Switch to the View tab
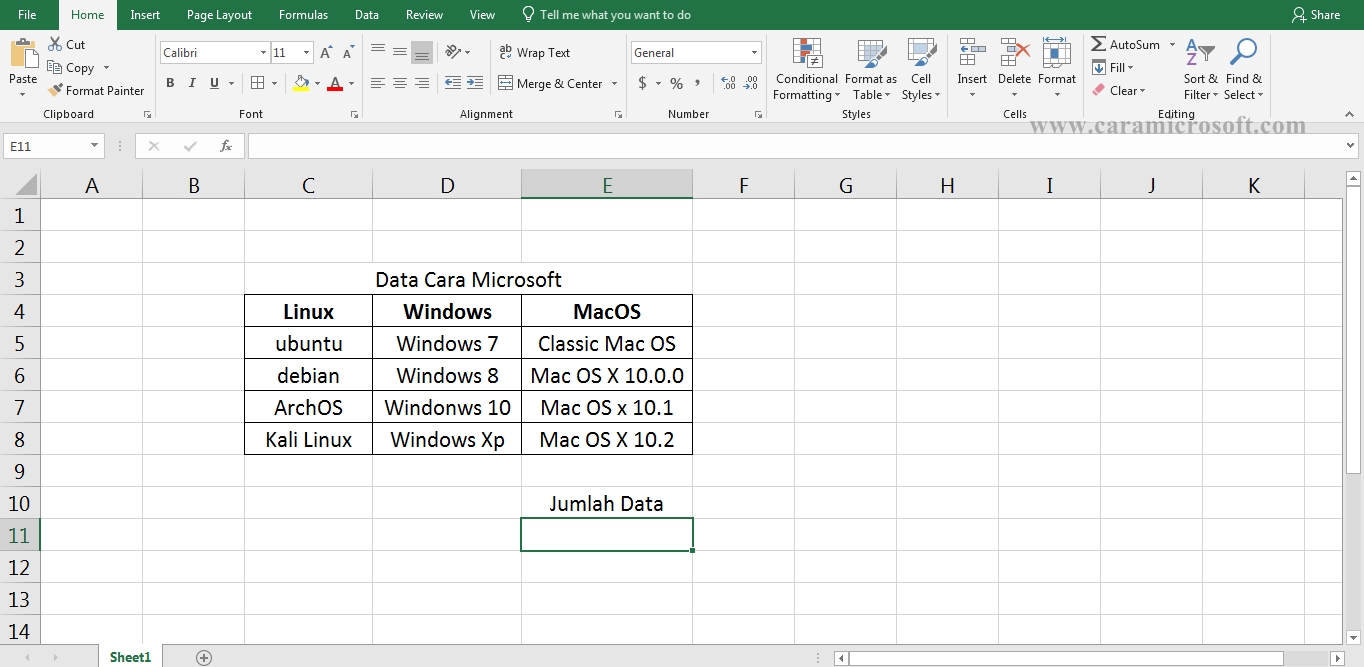 [482, 14]
